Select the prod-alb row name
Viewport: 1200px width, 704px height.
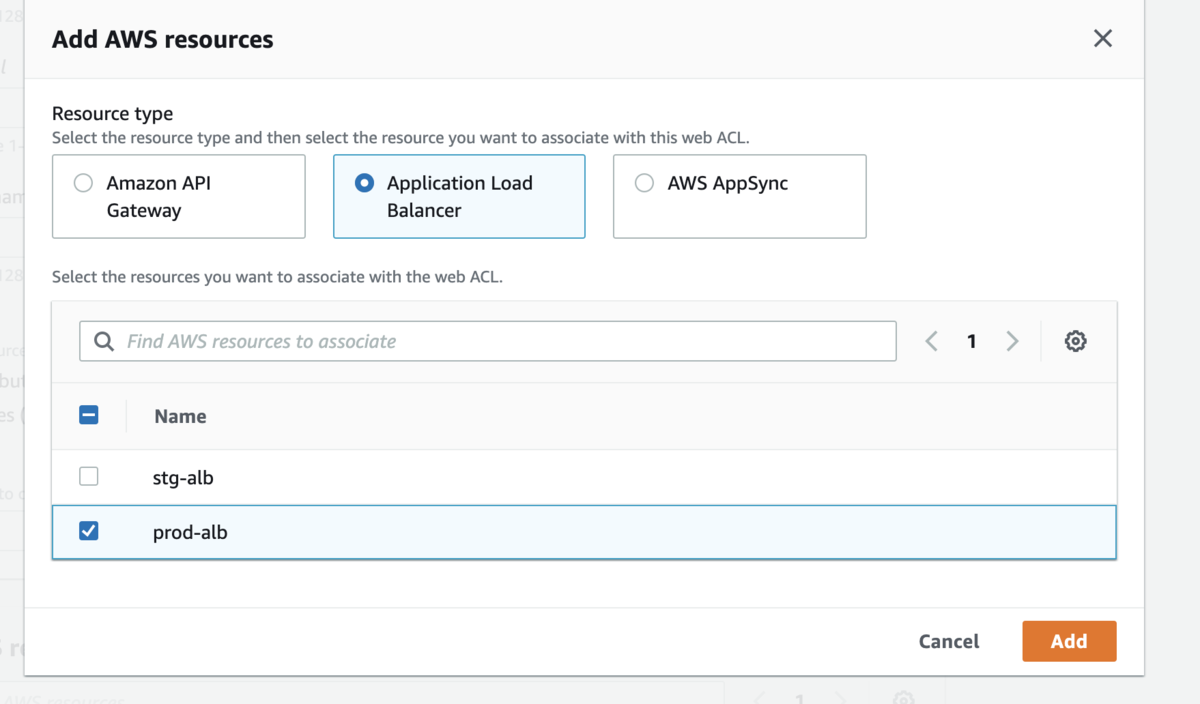click(190, 533)
